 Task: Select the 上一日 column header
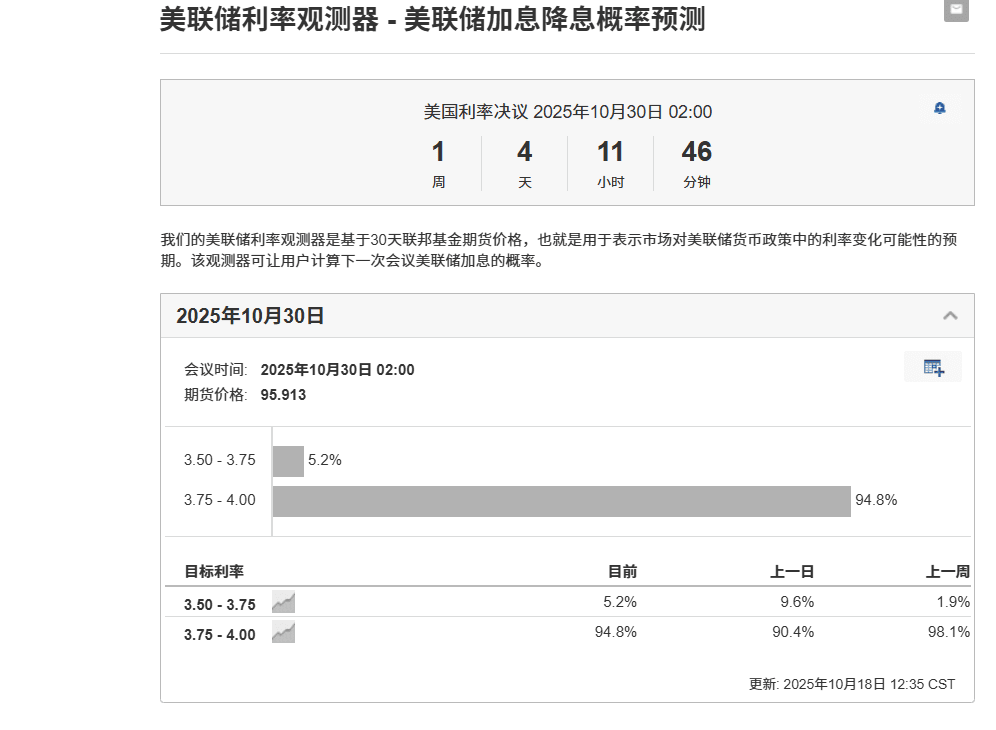coord(792,572)
